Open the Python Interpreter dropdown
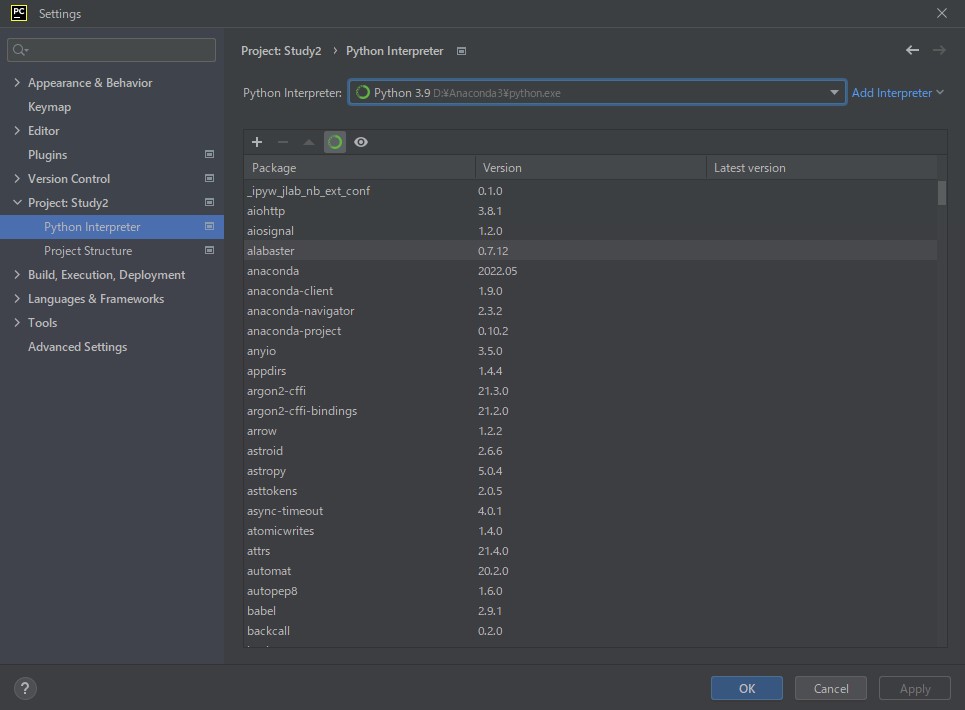 [597, 92]
